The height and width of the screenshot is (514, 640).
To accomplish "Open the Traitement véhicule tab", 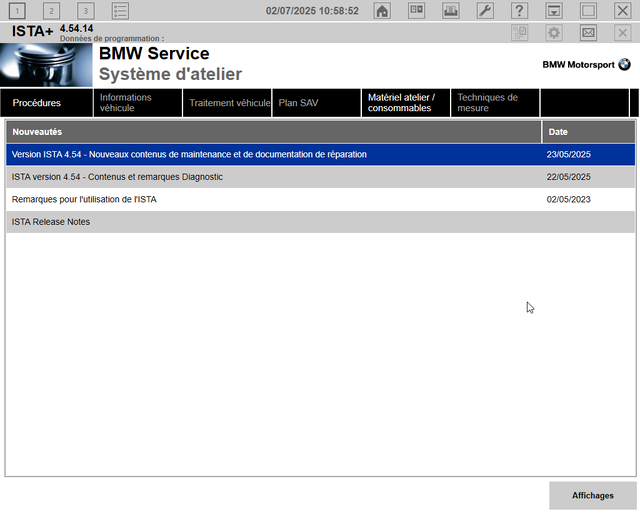I will pos(227,103).
